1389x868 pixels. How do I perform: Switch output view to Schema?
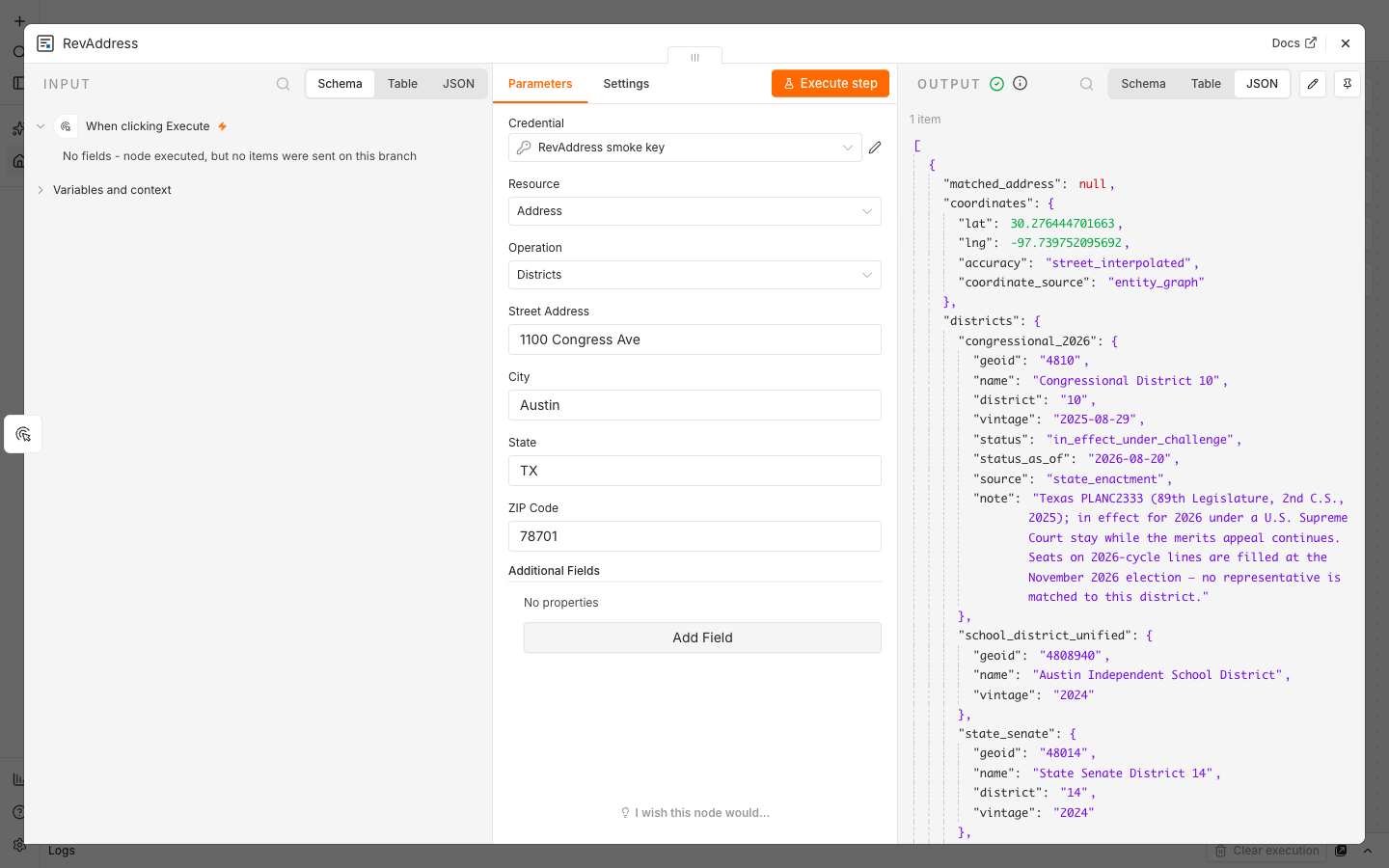click(x=1143, y=84)
